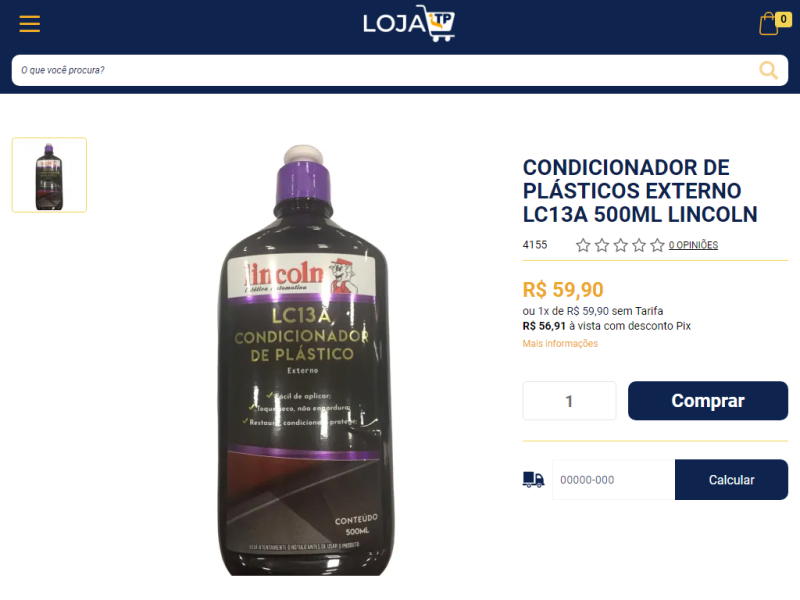This screenshot has height=600, width=800.
Task: Select the product bottle thumbnail
Action: (x=49, y=175)
